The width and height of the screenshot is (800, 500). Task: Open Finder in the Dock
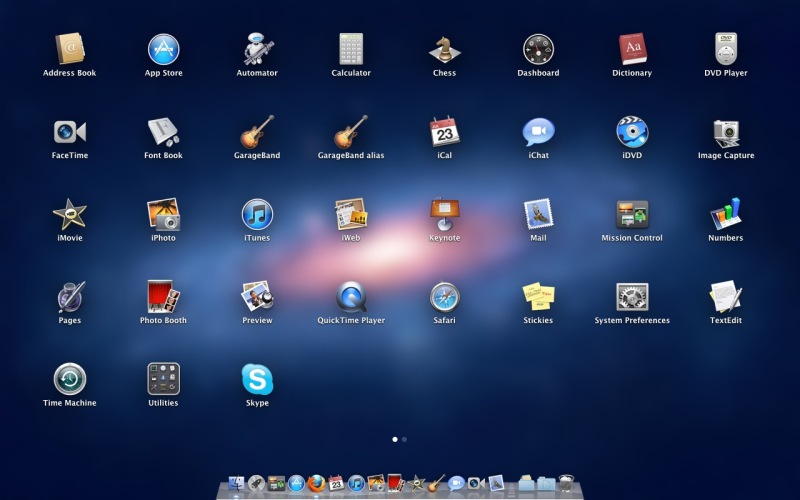tap(236, 483)
